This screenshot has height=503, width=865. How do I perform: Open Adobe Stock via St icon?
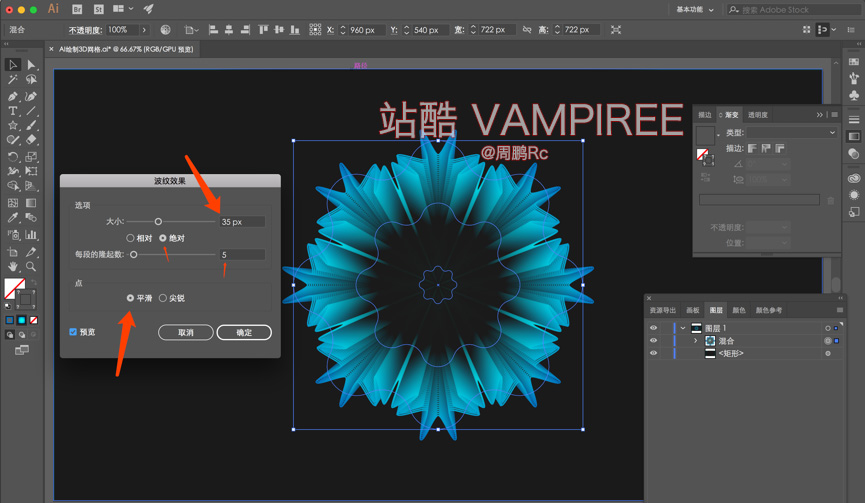point(99,9)
